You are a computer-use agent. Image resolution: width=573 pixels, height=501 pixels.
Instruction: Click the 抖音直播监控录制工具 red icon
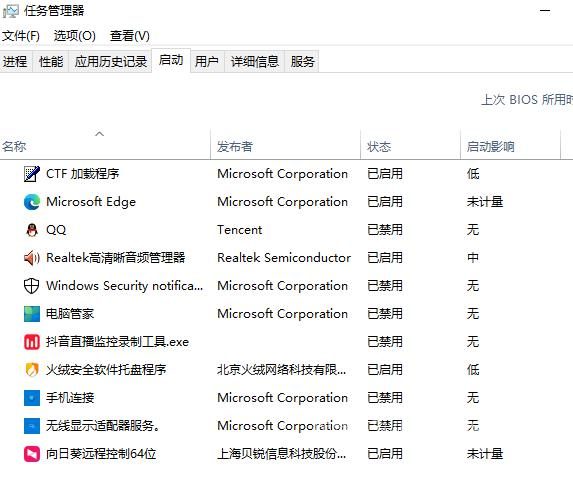[x=32, y=342]
